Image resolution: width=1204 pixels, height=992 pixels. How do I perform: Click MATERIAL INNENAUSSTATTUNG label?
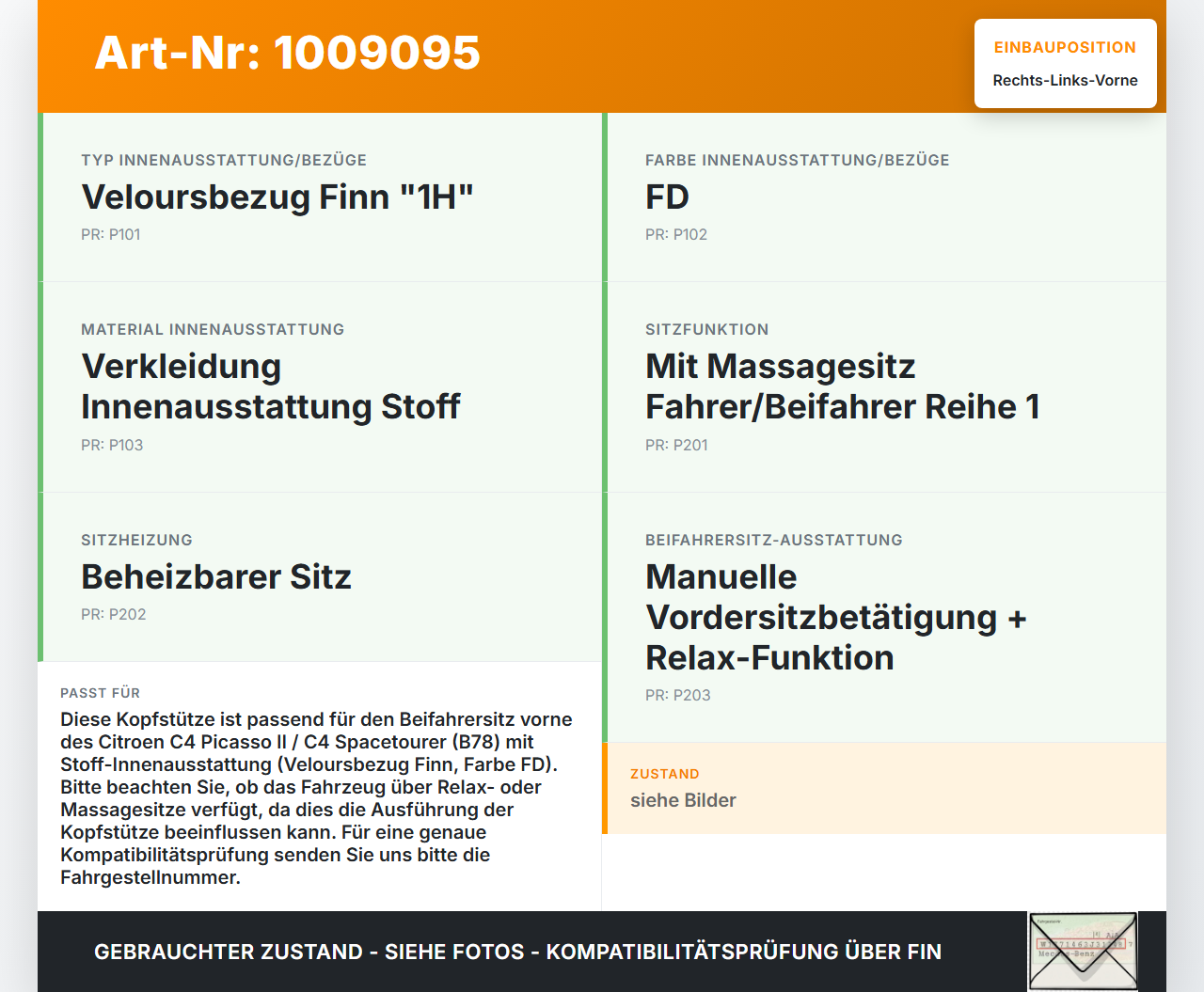tap(213, 329)
